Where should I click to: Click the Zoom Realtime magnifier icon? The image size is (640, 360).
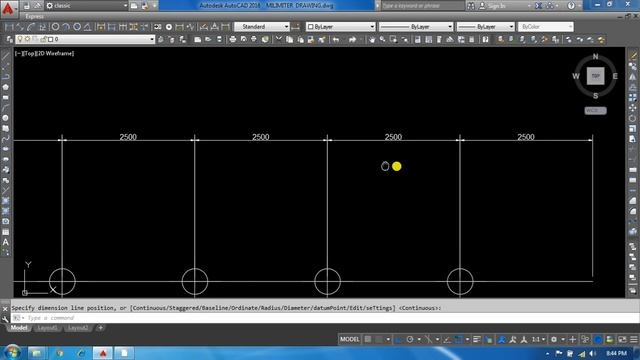point(382,39)
